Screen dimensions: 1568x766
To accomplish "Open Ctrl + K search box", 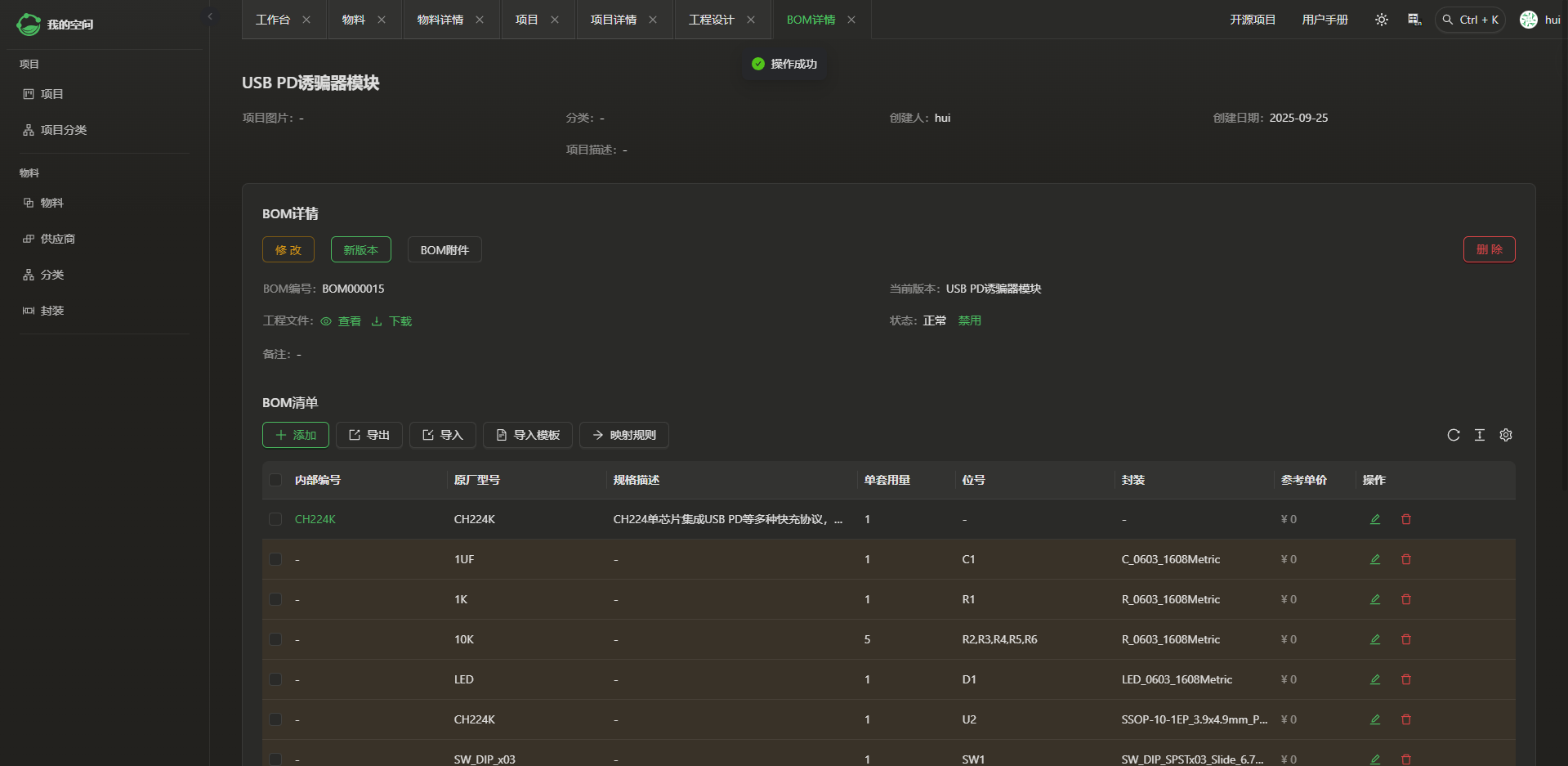I will point(1470,20).
